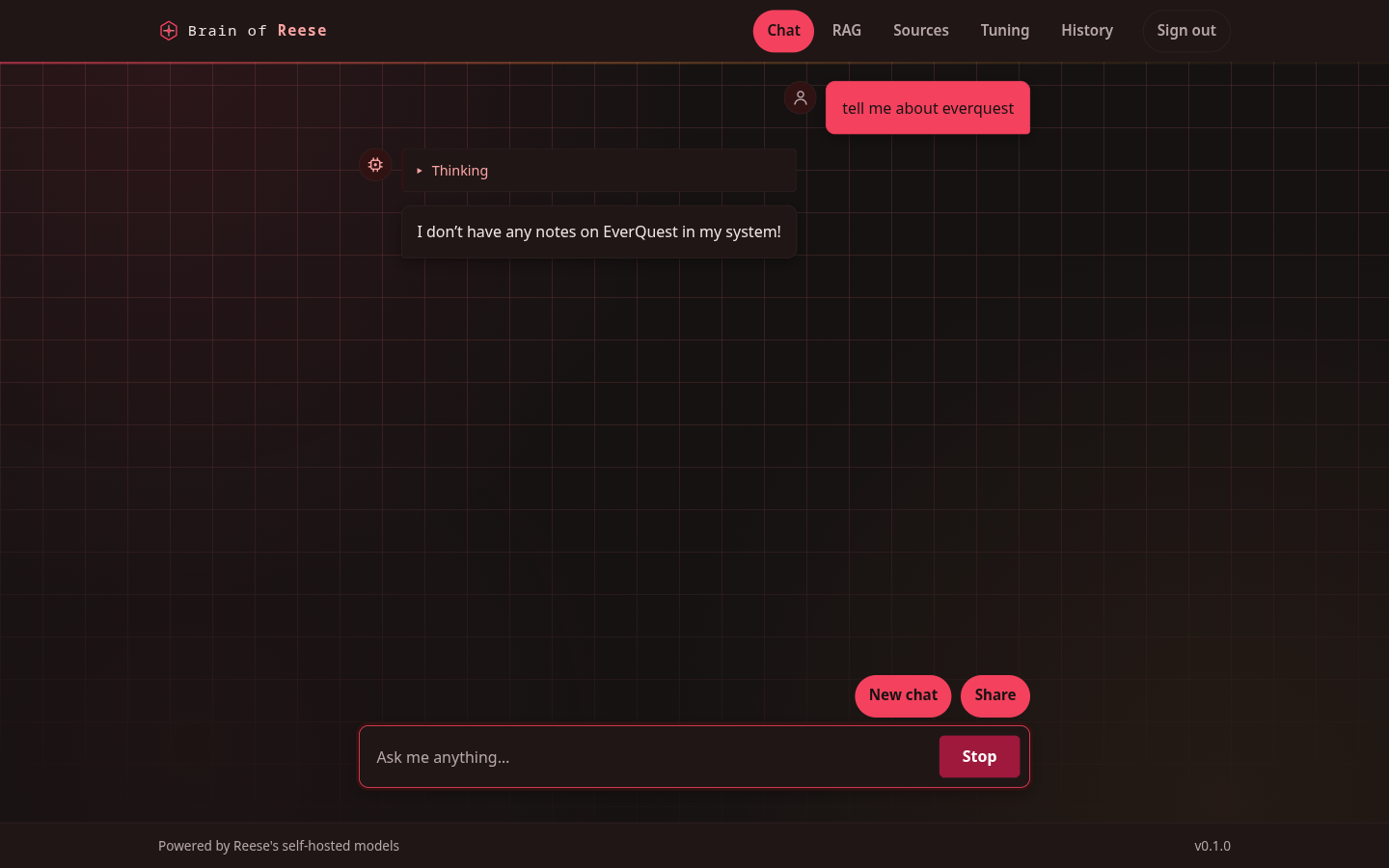Open the Tuning tab
The height and width of the screenshot is (868, 1389).
[x=1005, y=31]
